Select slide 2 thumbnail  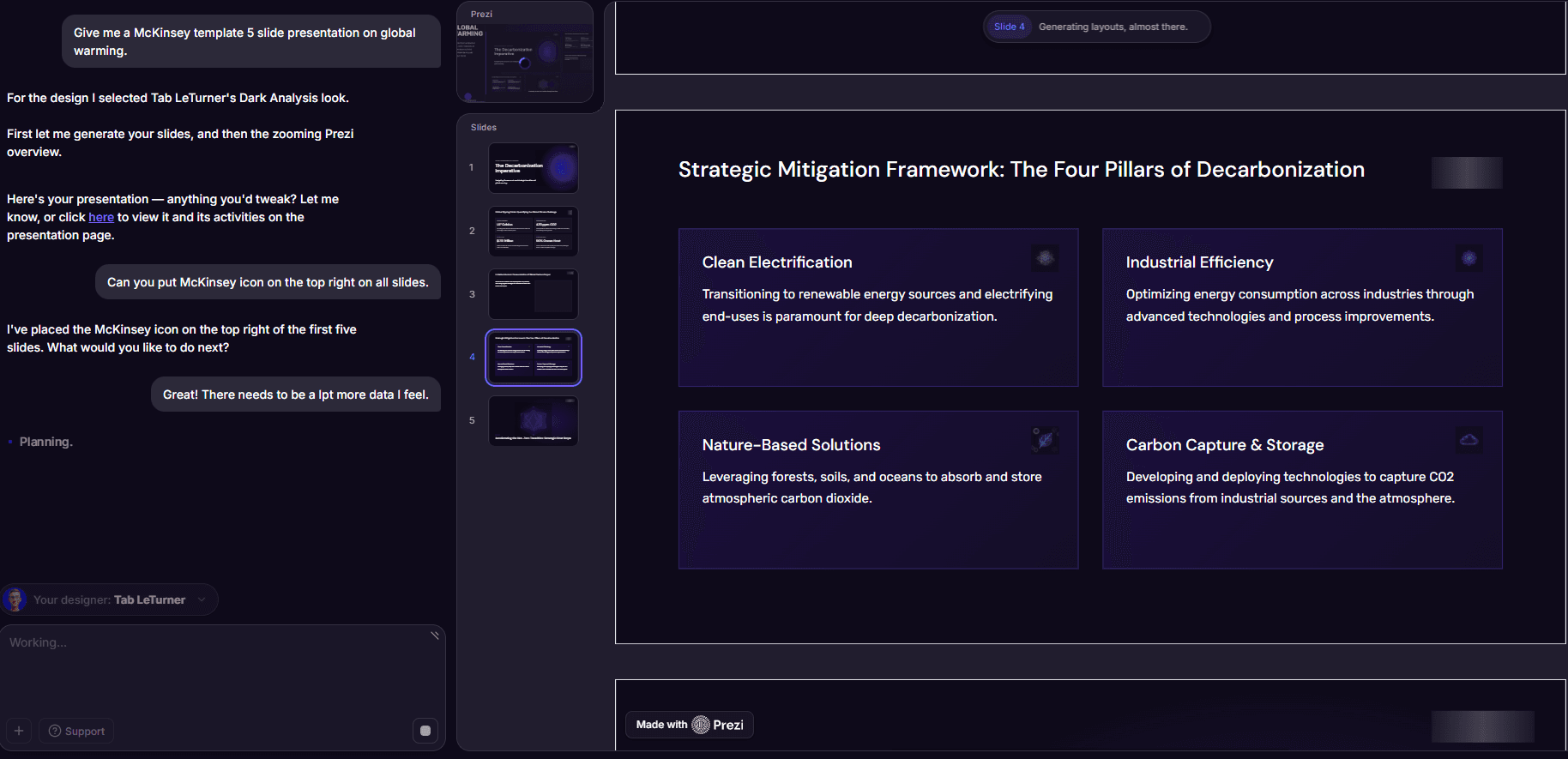click(534, 231)
